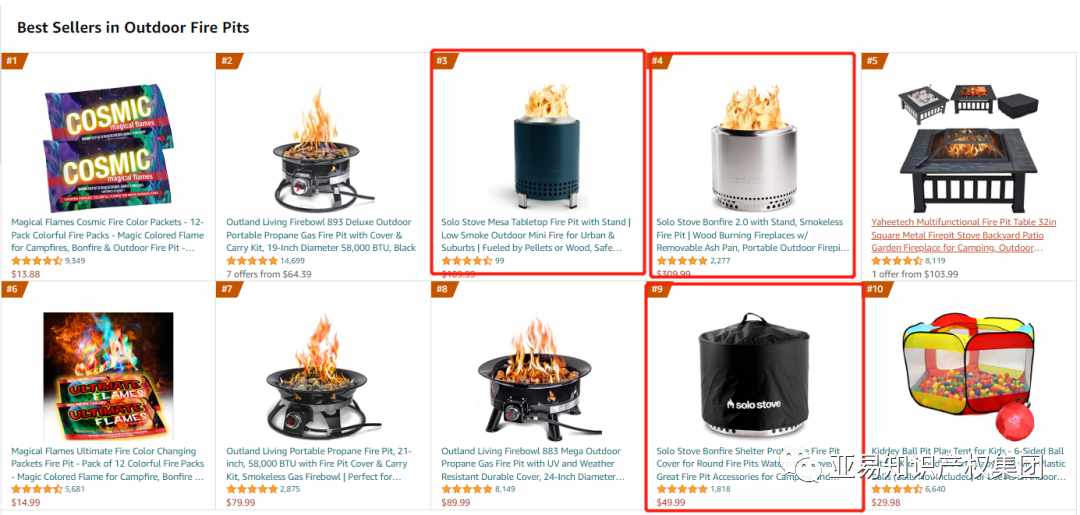Image resolution: width=1080 pixels, height=515 pixels.
Task: Open the black Solo Stove Shelter cover image
Action: pos(754,376)
